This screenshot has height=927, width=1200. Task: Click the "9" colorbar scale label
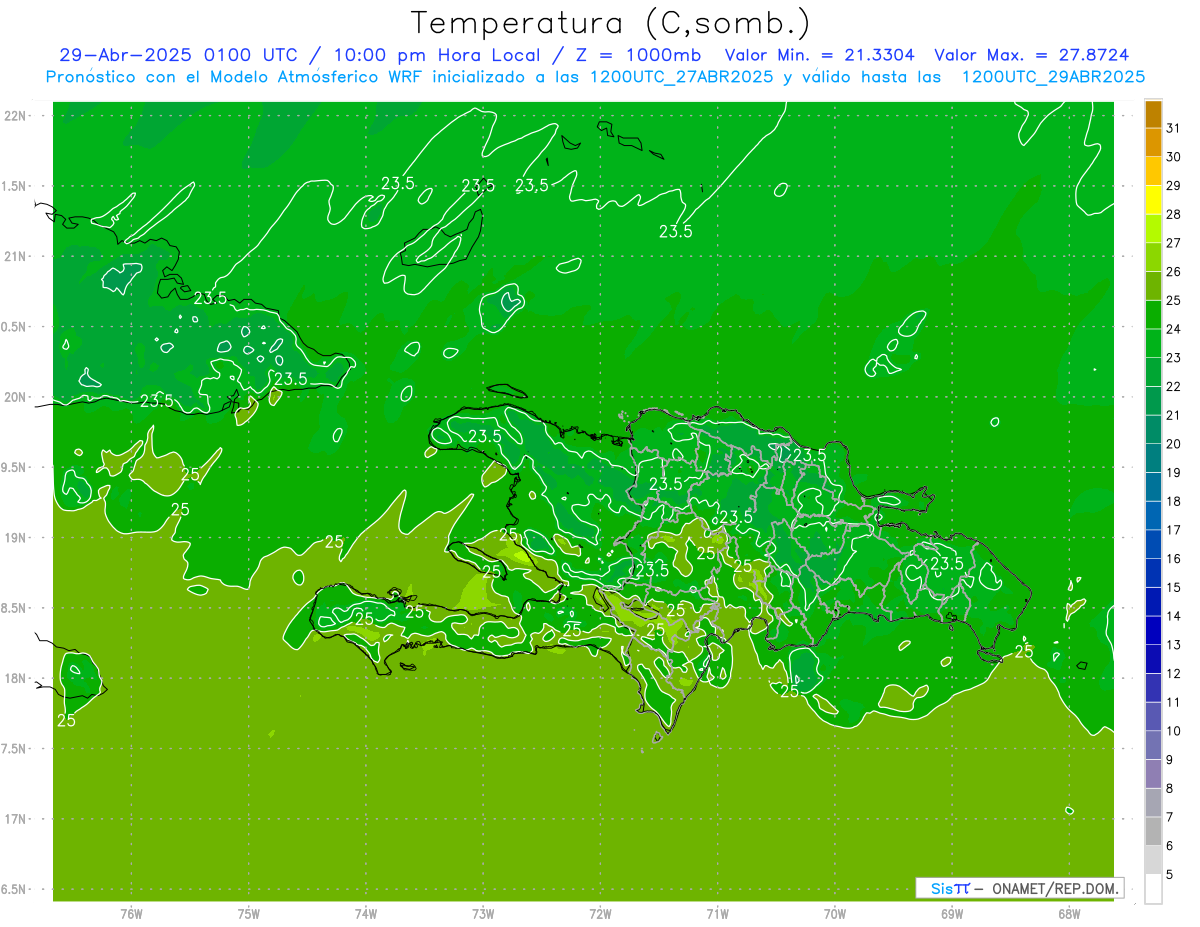coord(1170,760)
